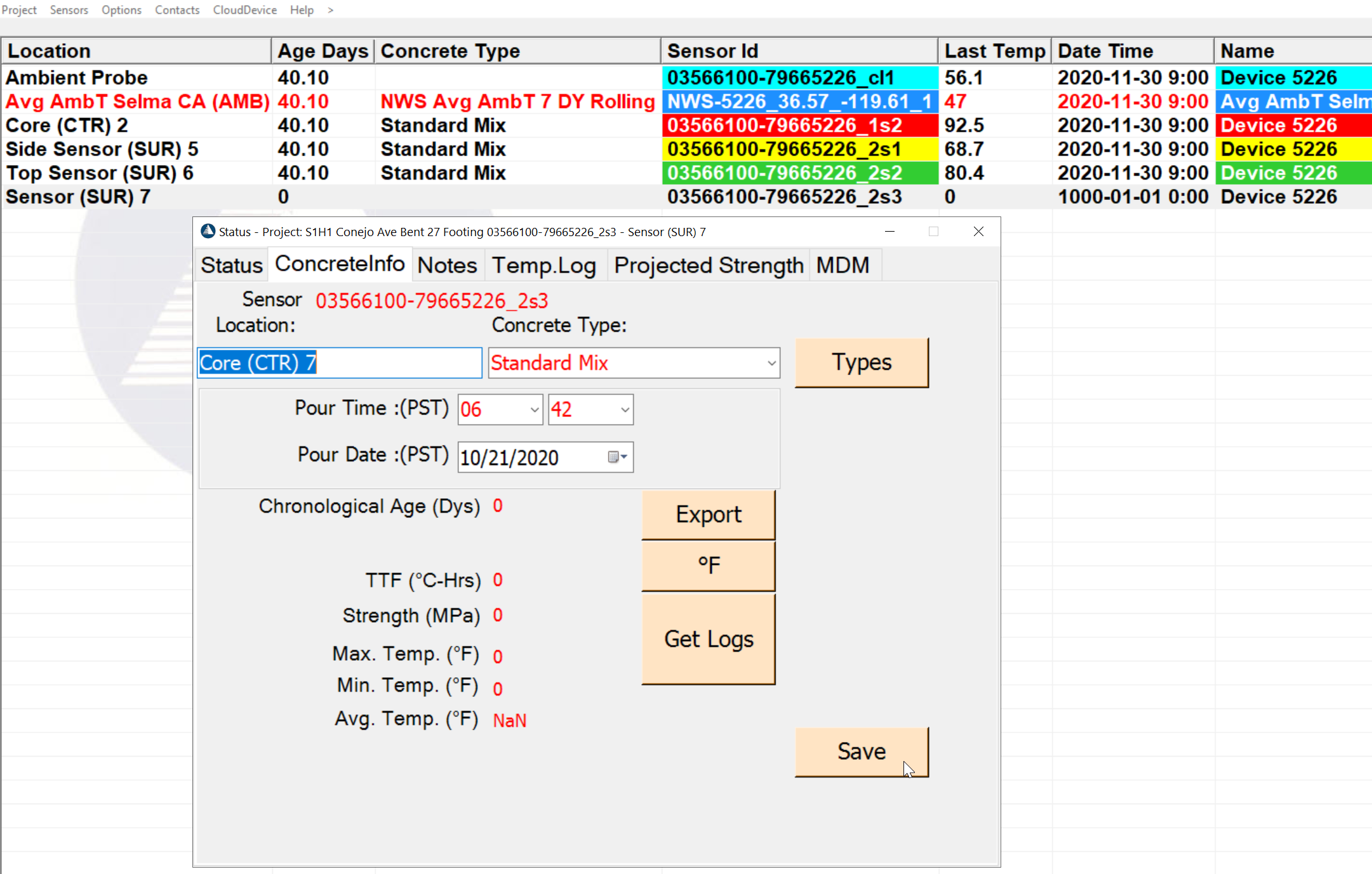Viewport: 1372px width, 874px height.
Task: Open the CloudDevice menu
Action: pos(244,10)
